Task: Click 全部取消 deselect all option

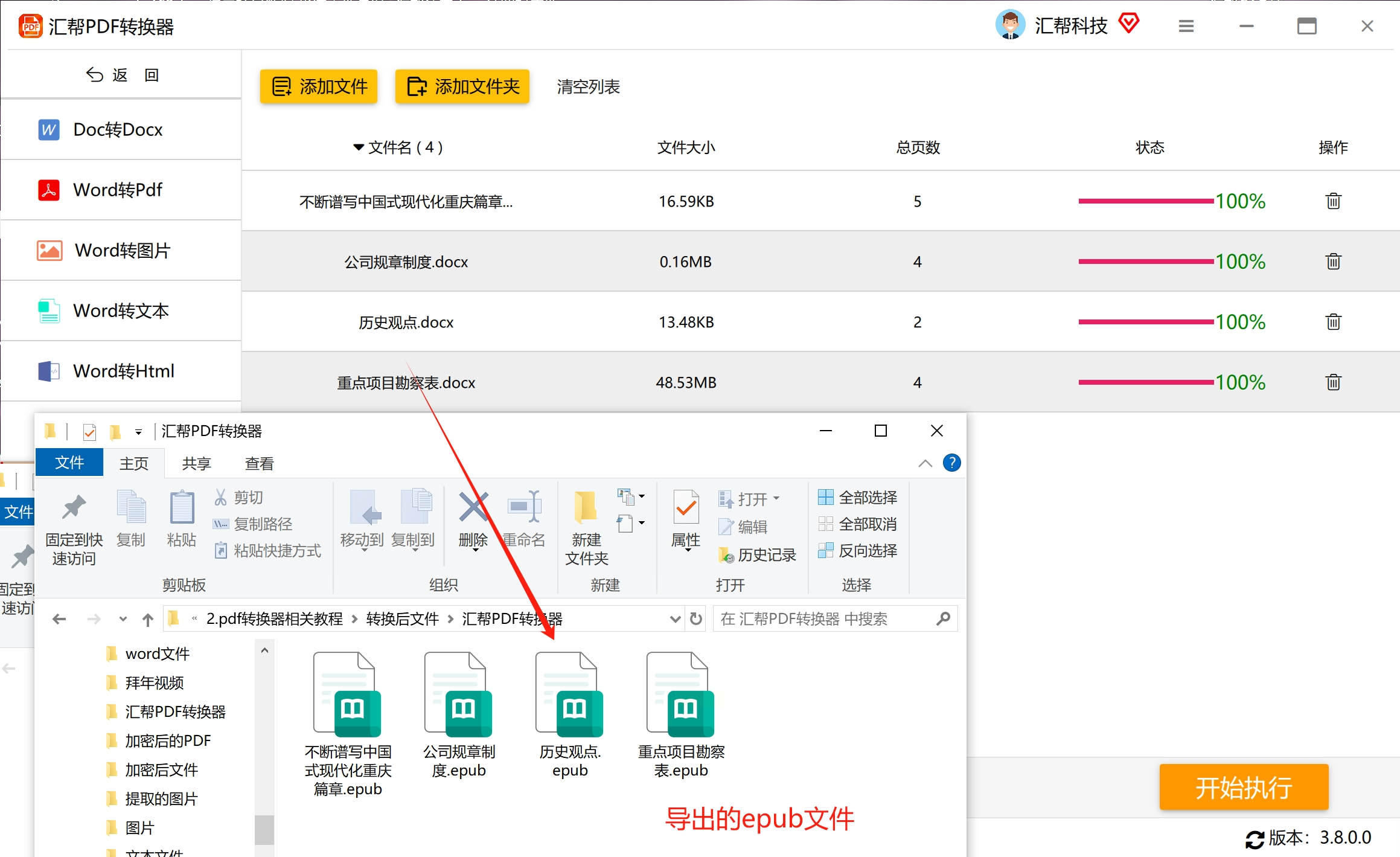Action: click(x=857, y=524)
